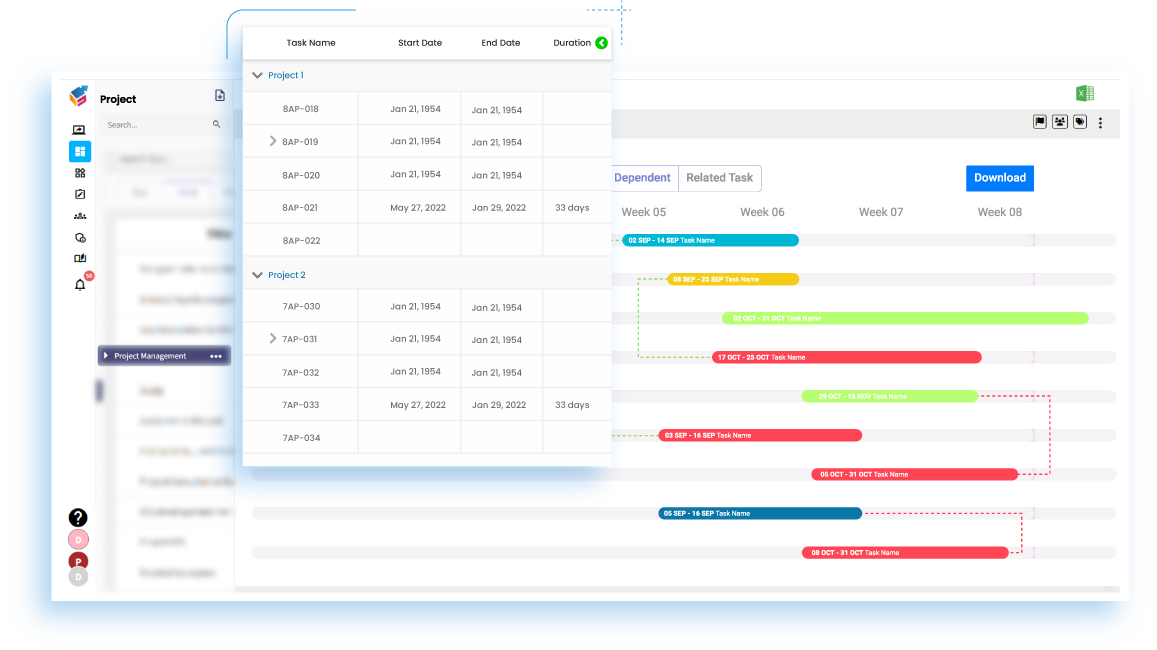Click the End Date column header

point(500,43)
